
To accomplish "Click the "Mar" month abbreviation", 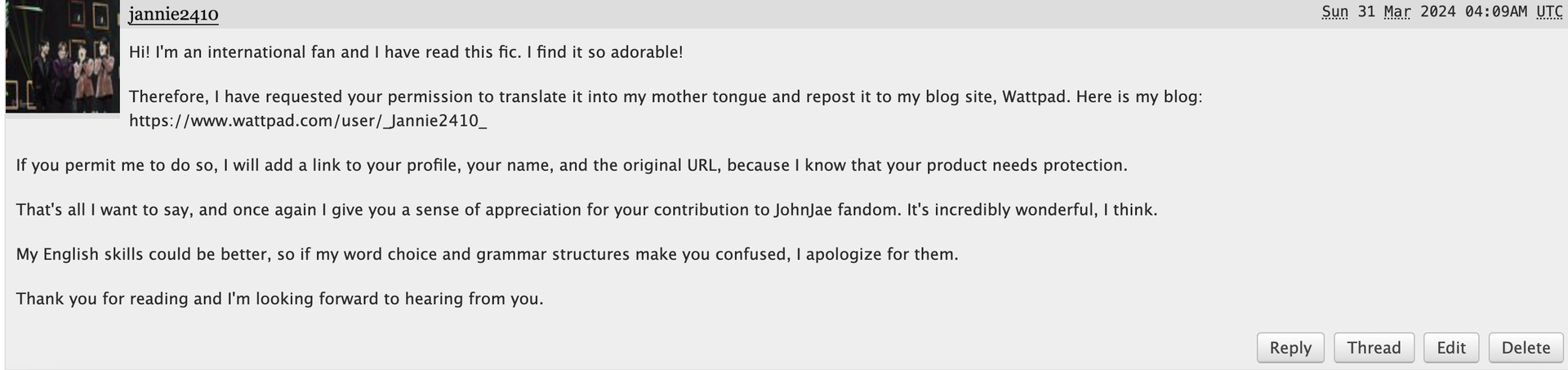I will pos(1398,12).
